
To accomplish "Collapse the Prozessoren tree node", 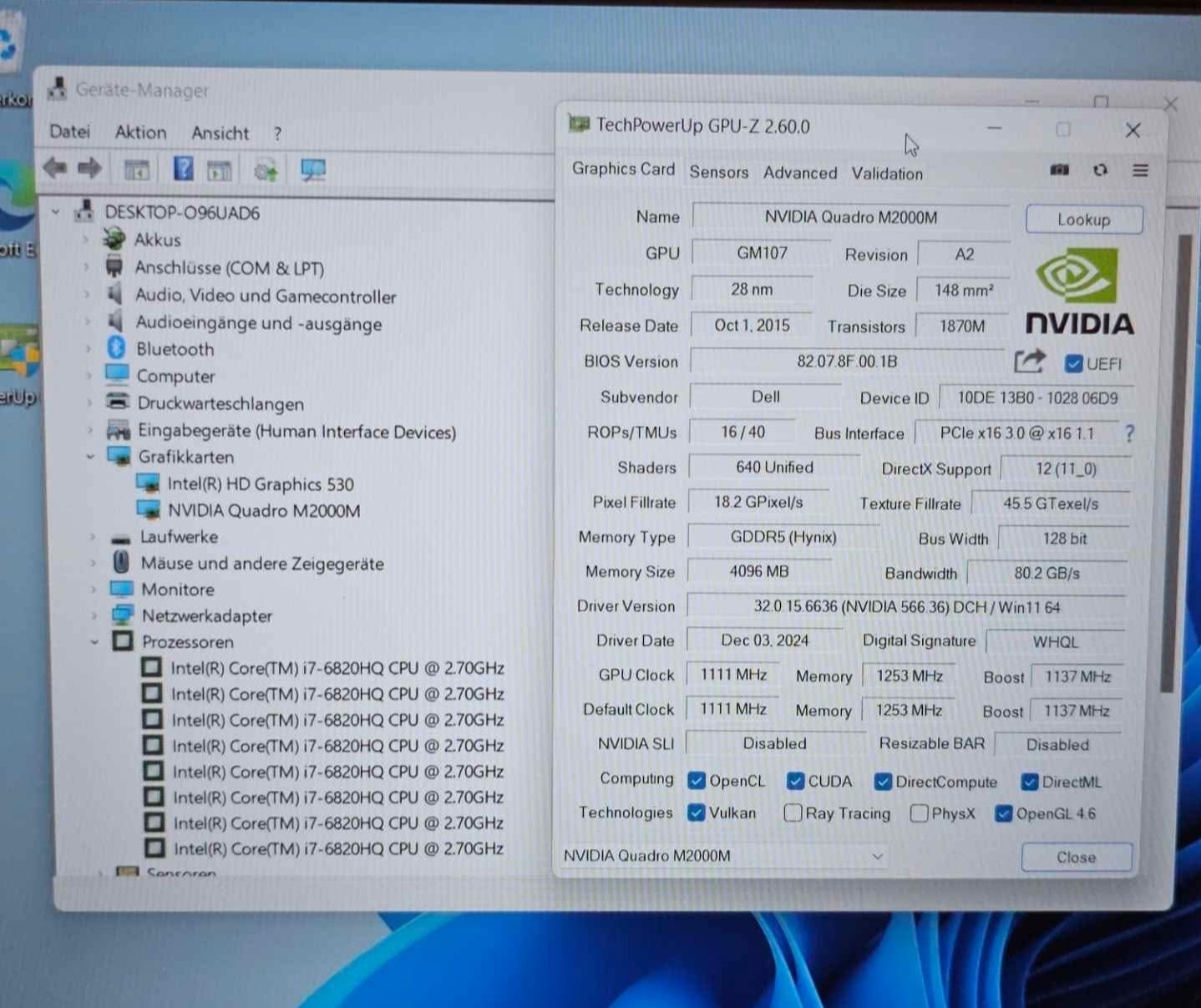I will (94, 641).
